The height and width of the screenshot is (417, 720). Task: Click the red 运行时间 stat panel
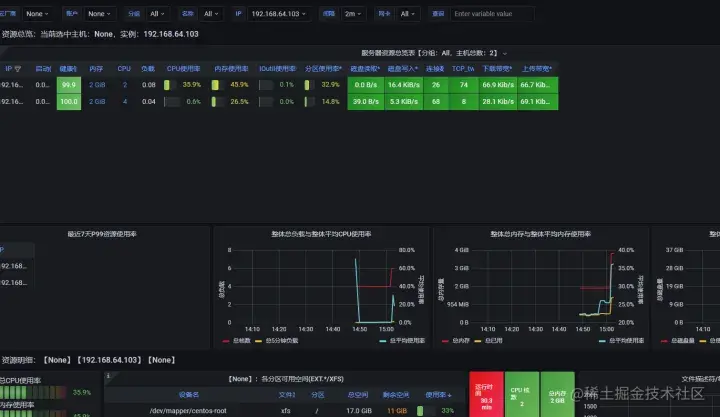click(x=486, y=394)
